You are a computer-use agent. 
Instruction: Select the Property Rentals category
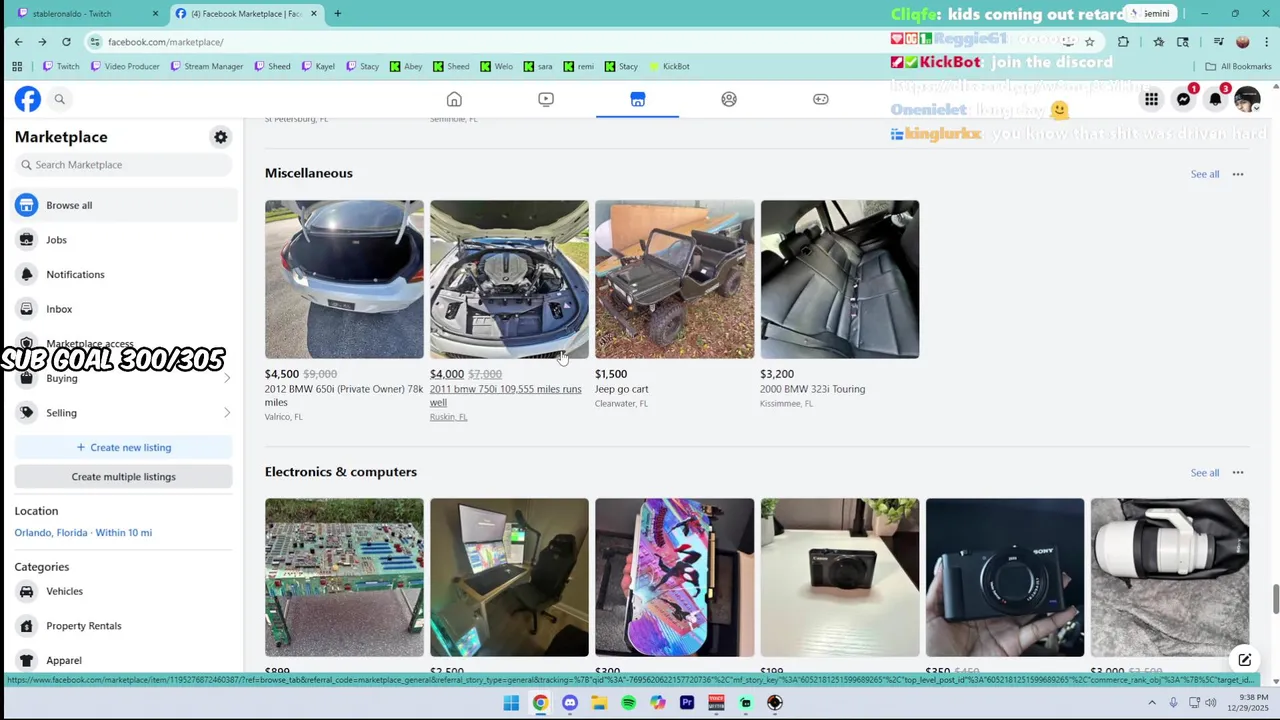click(124, 626)
